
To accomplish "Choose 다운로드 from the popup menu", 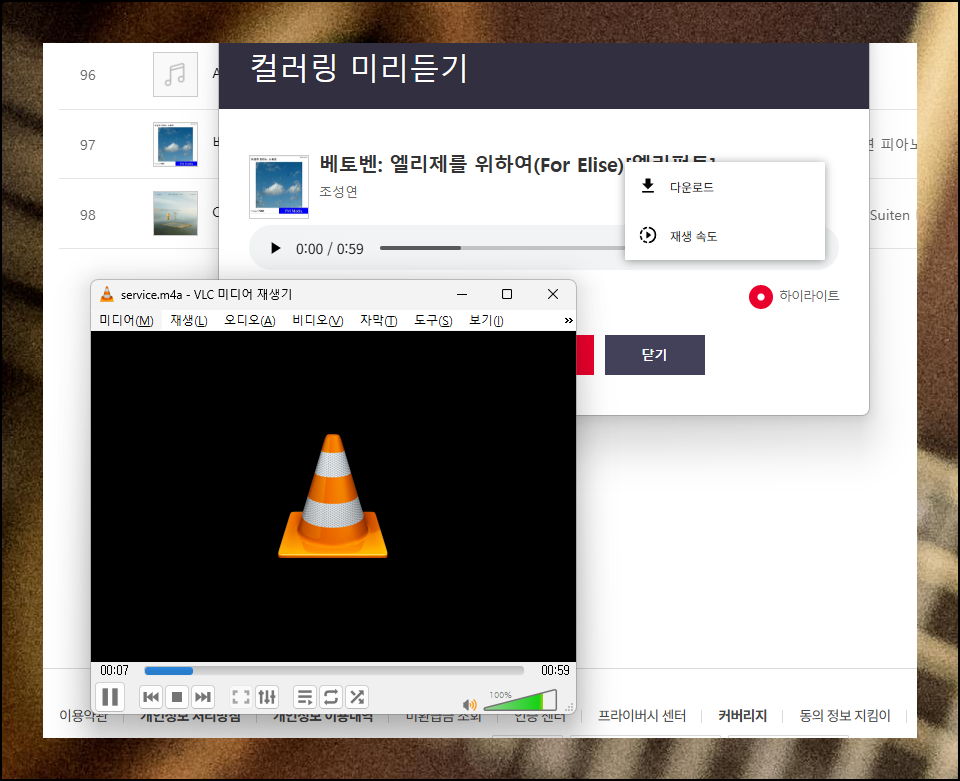I will point(725,187).
